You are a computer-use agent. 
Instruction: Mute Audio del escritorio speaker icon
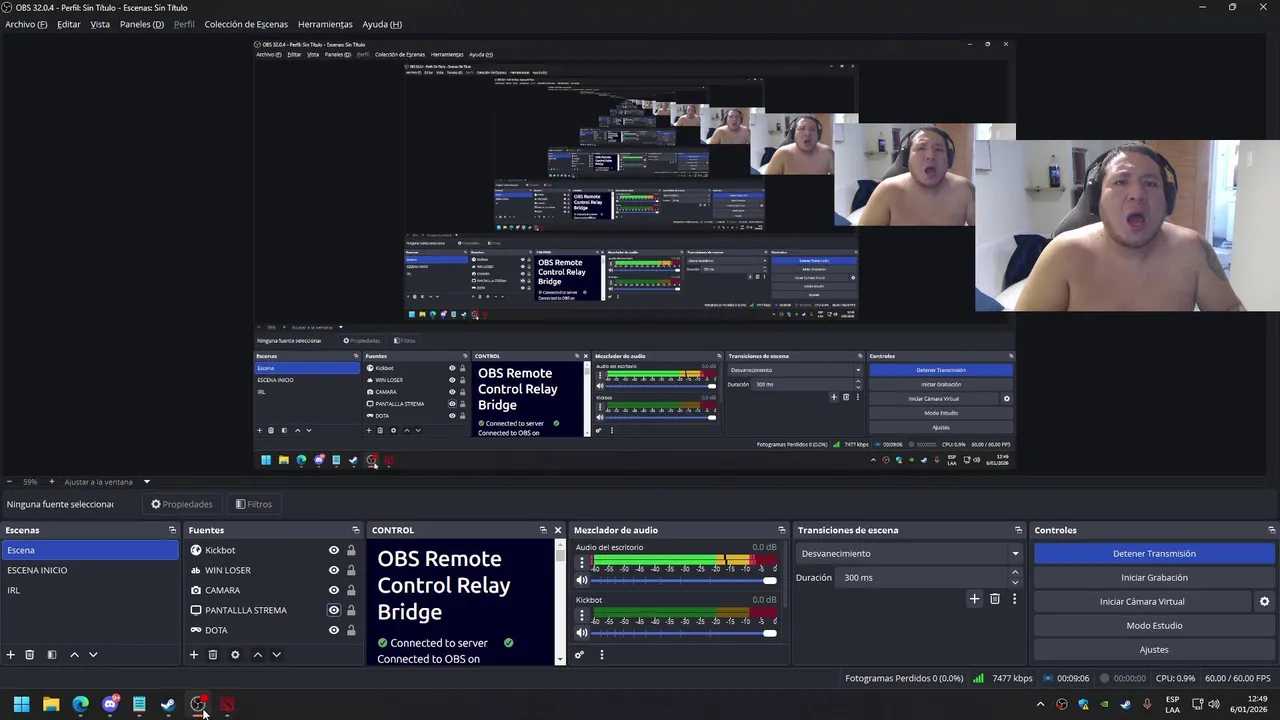(x=582, y=580)
